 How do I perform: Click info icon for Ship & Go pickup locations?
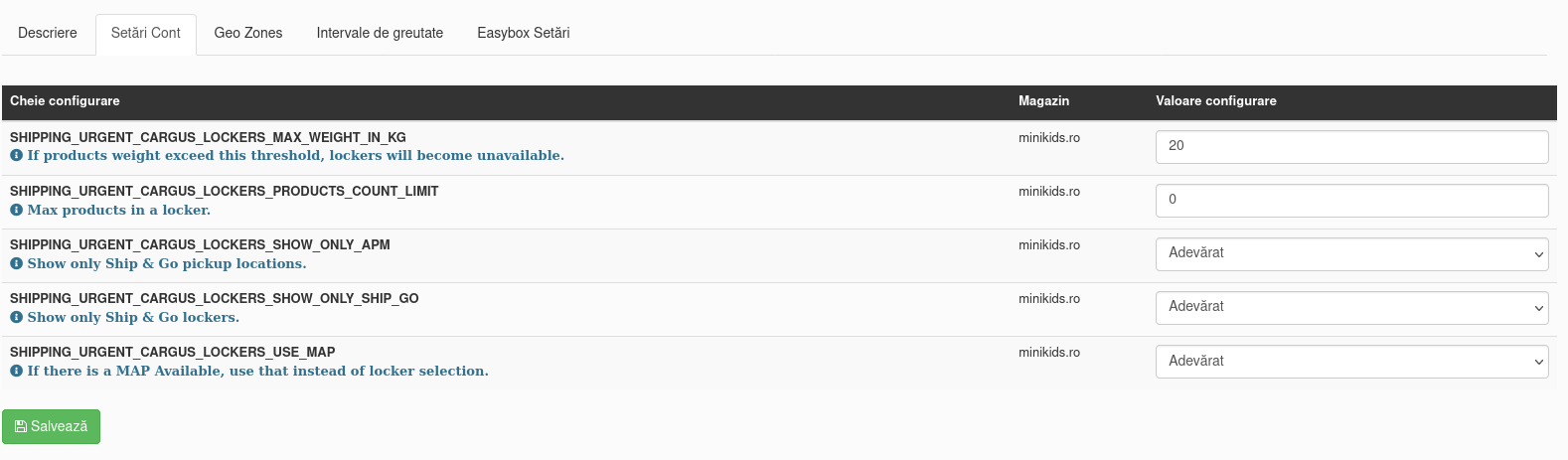point(16,264)
